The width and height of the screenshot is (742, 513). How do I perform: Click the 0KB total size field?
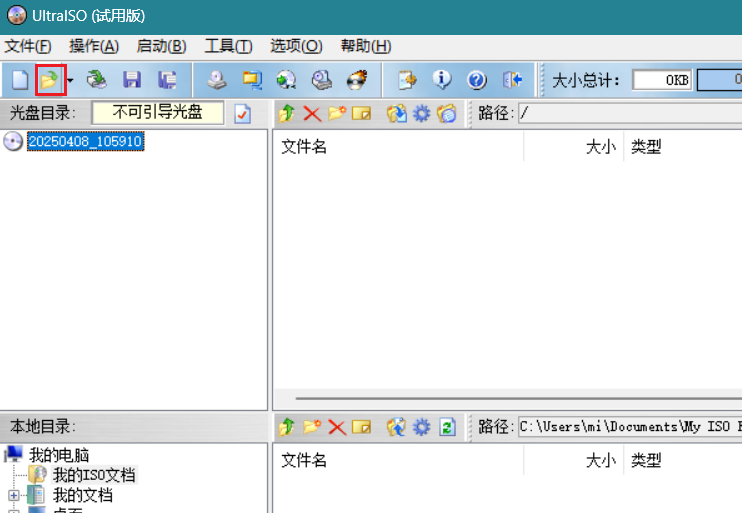click(x=662, y=80)
